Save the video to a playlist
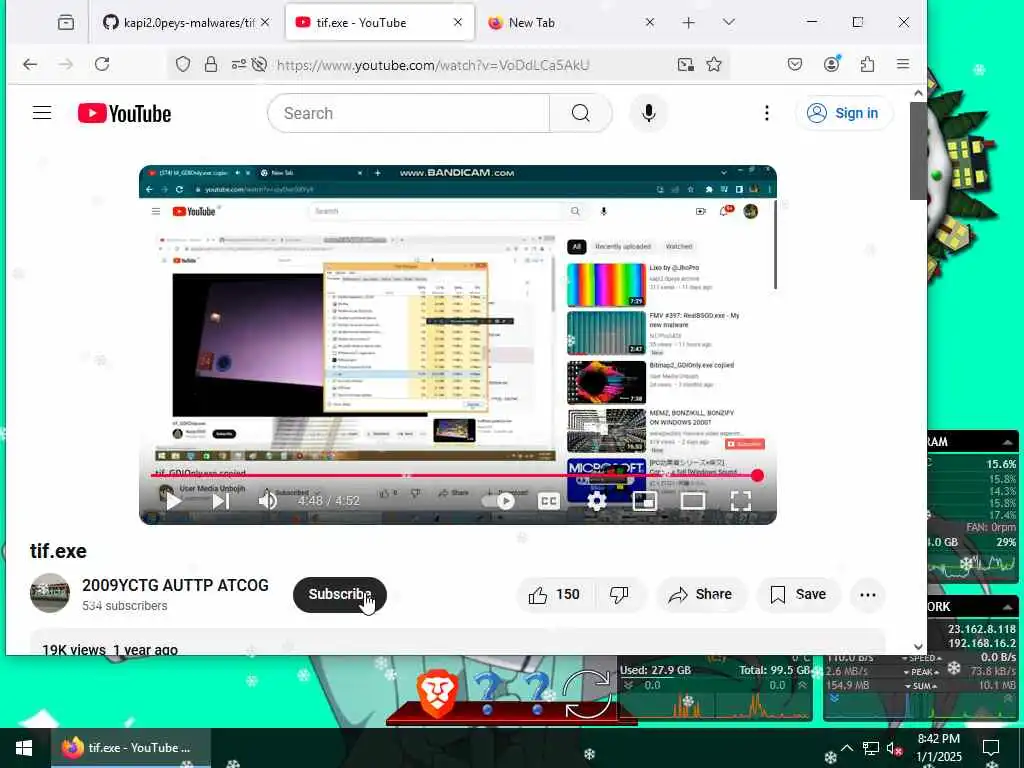Screen dimensions: 1024x768 click(798, 595)
